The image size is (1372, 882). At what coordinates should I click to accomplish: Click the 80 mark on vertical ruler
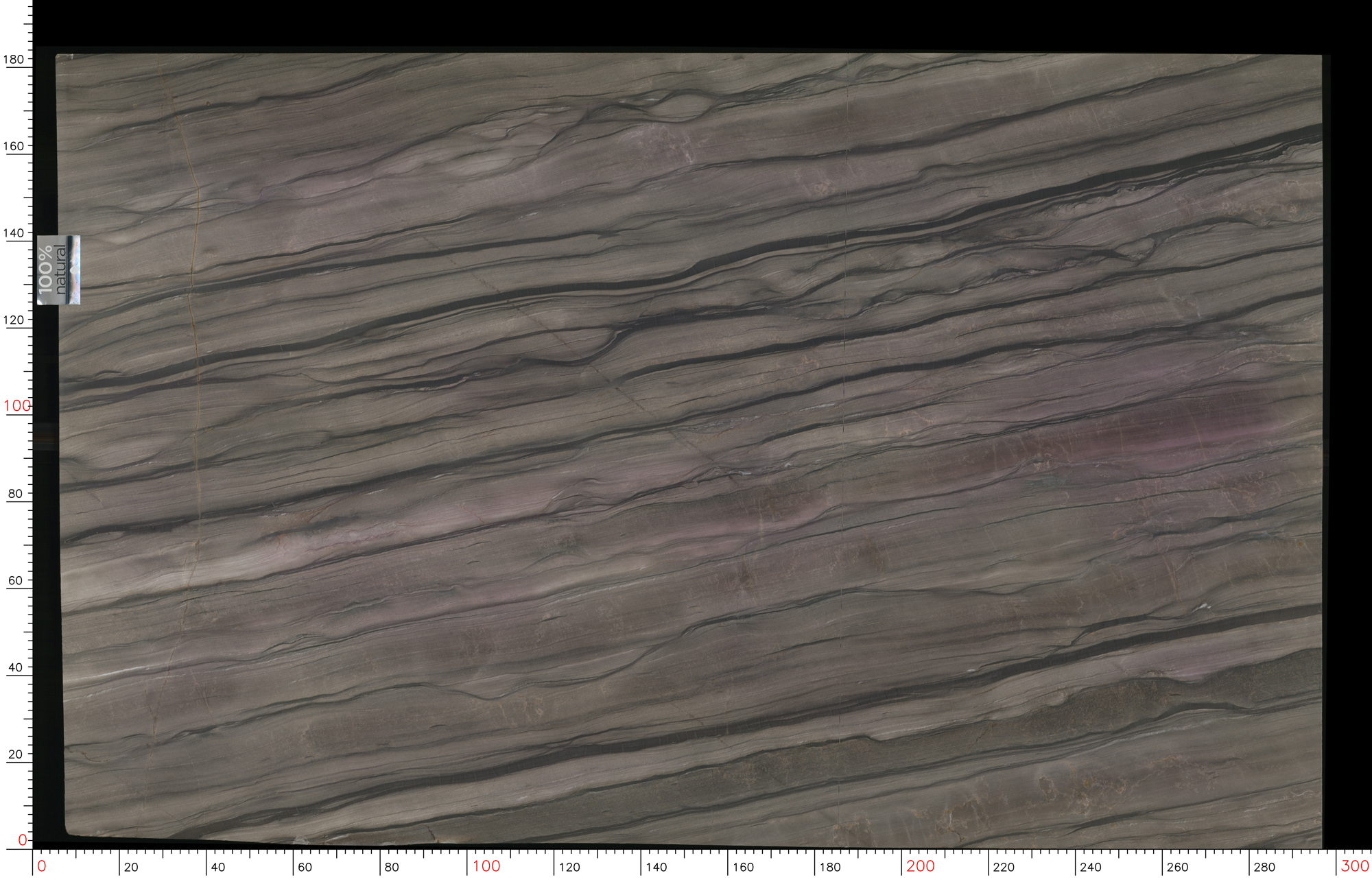tap(15, 494)
